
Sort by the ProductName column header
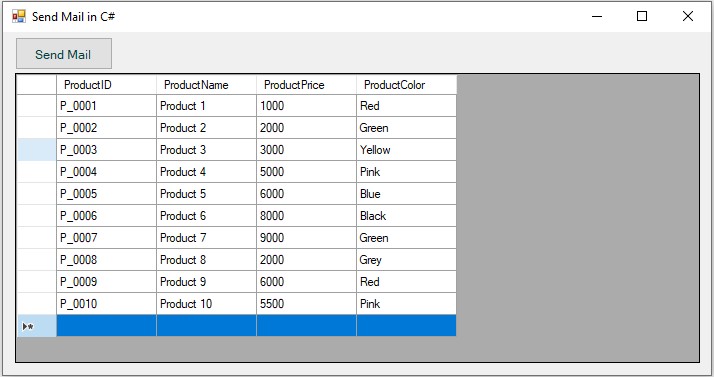207,85
